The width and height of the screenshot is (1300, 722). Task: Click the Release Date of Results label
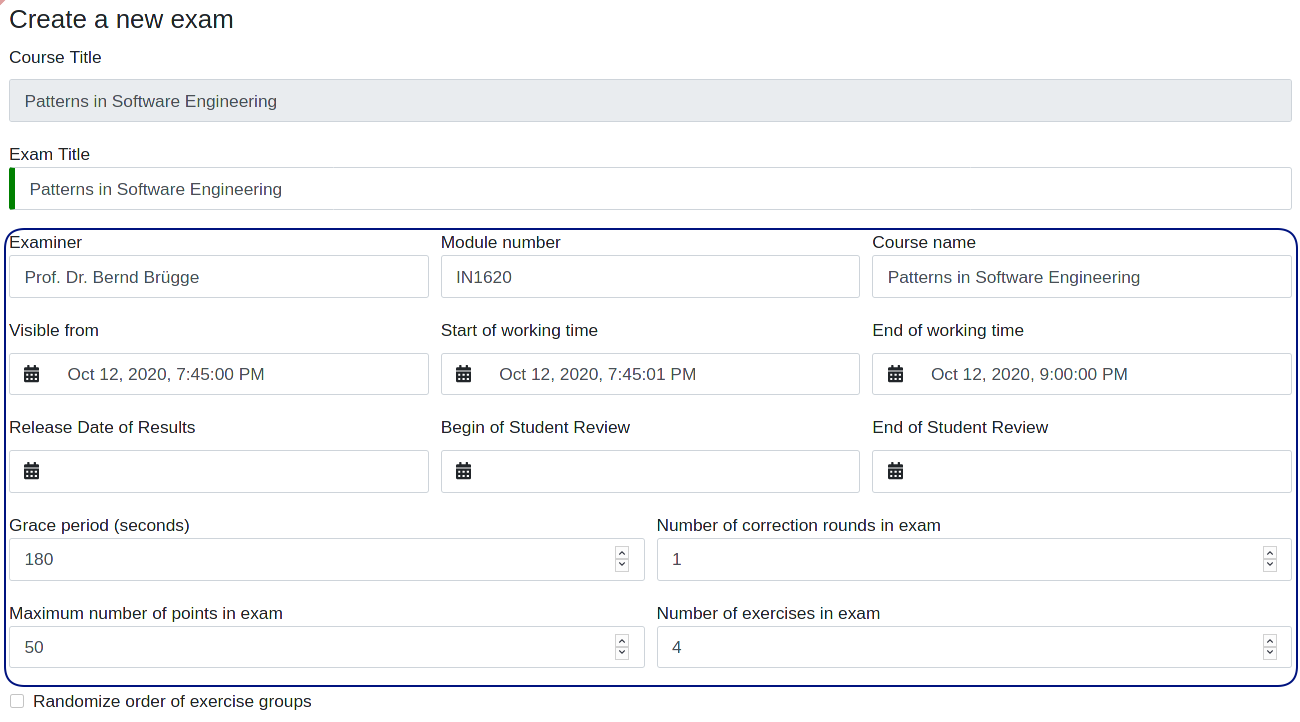click(102, 427)
